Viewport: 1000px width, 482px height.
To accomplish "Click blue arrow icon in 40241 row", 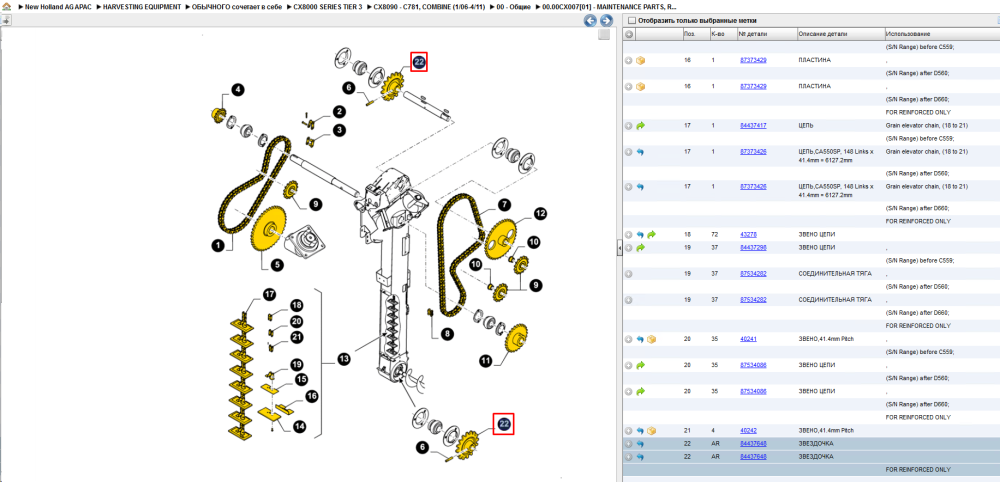I will tap(641, 339).
